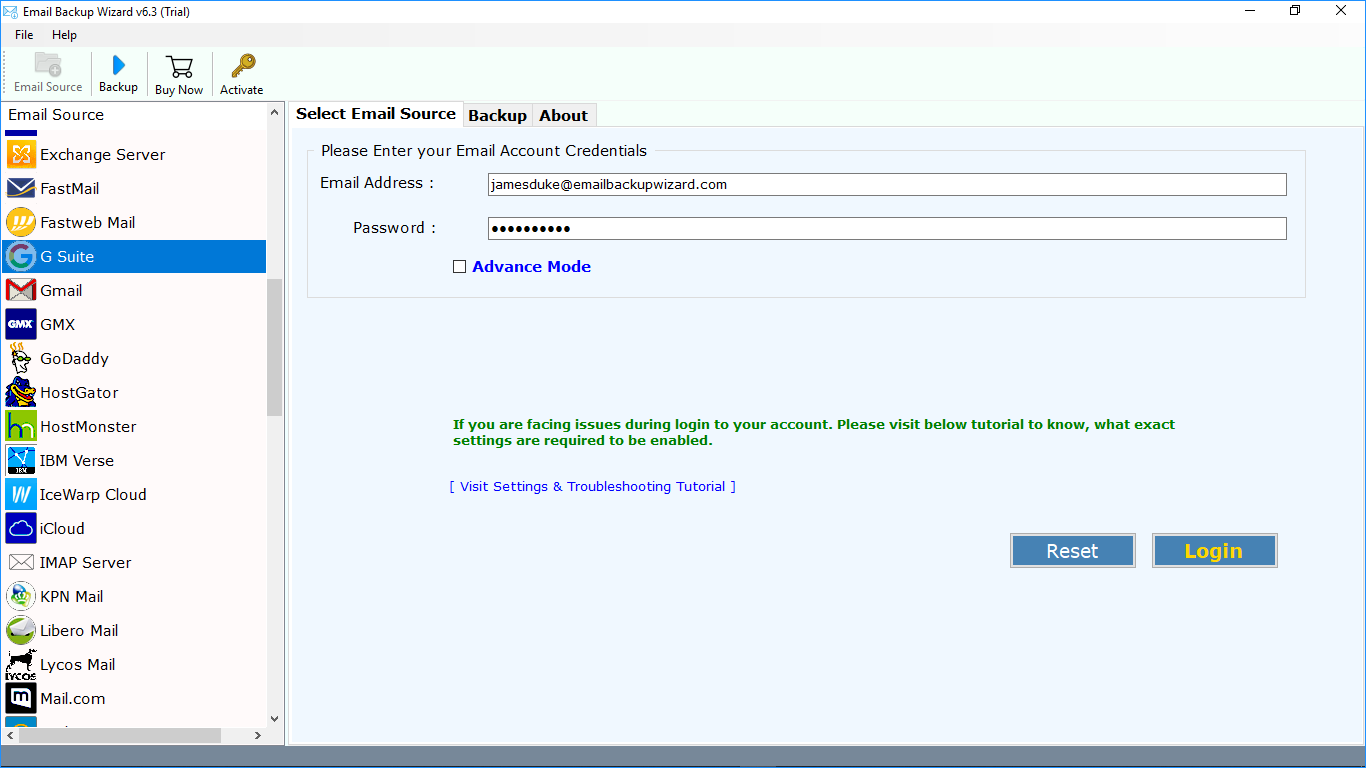
Task: Open the Buy Now cart icon
Action: coord(179,67)
